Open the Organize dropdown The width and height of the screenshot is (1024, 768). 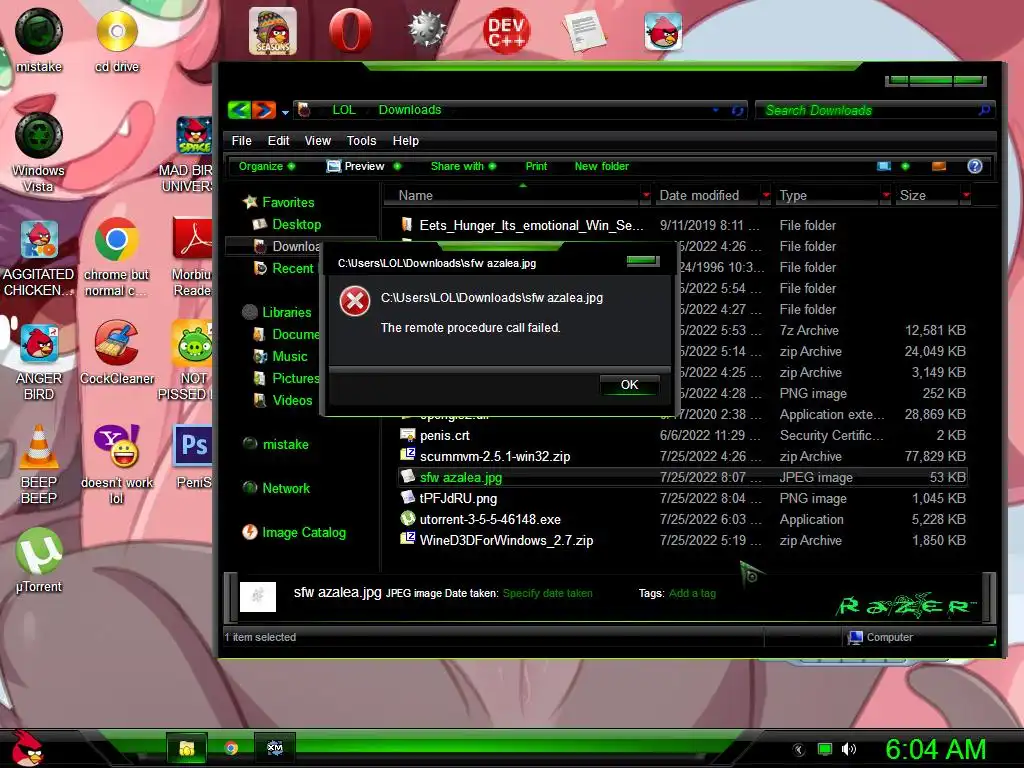pyautogui.click(x=266, y=166)
